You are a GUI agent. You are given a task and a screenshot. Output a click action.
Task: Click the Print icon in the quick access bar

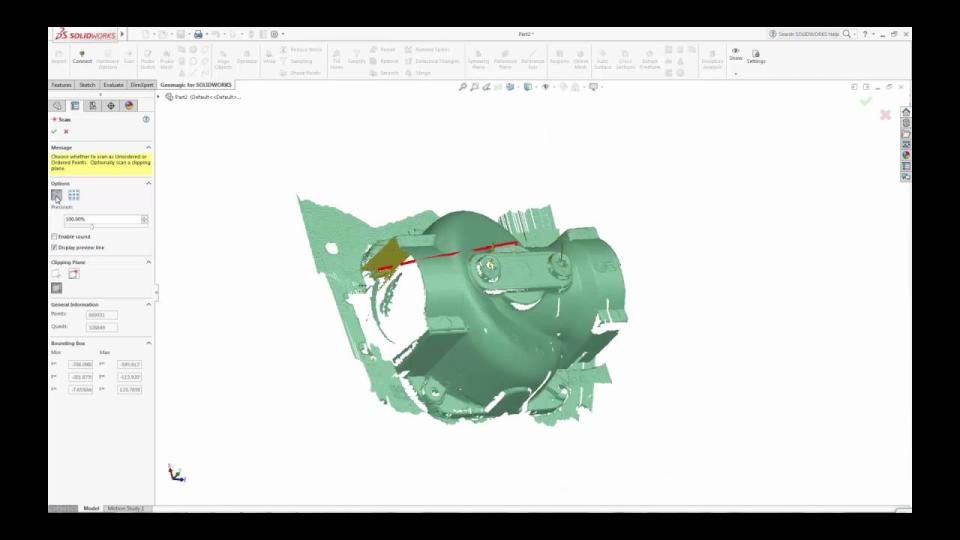click(x=198, y=34)
